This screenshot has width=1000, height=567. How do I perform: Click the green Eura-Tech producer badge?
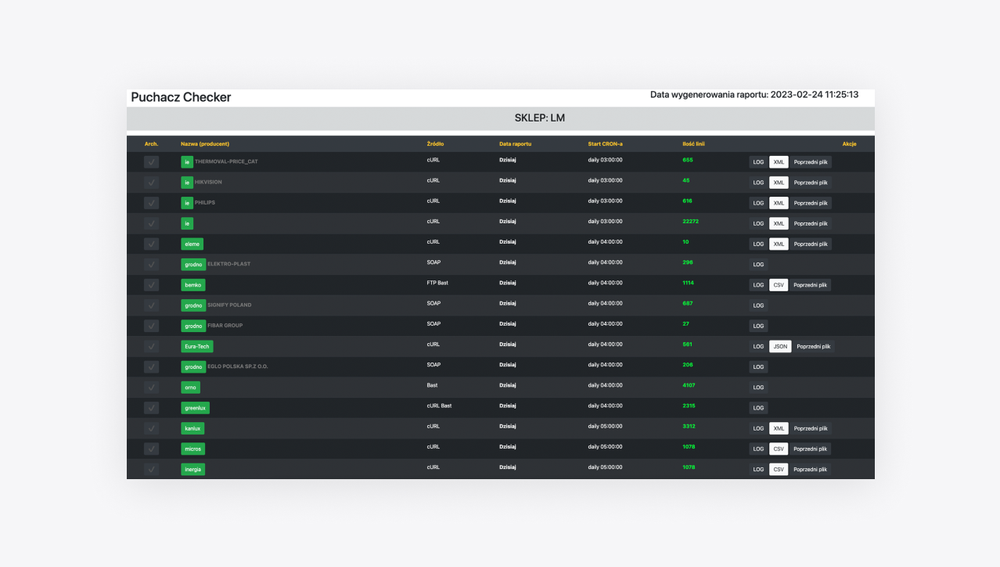[197, 346]
